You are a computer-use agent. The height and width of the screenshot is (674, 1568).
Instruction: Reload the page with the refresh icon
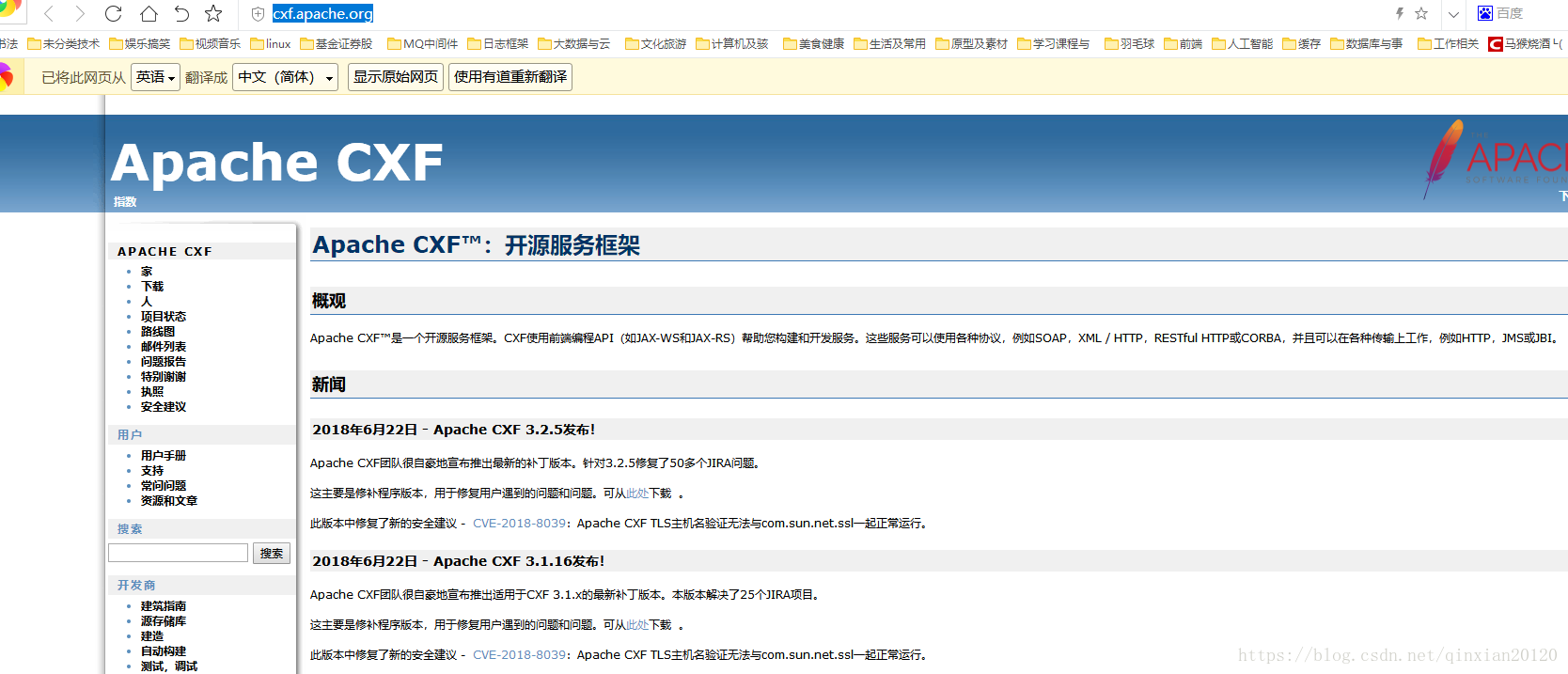click(114, 14)
